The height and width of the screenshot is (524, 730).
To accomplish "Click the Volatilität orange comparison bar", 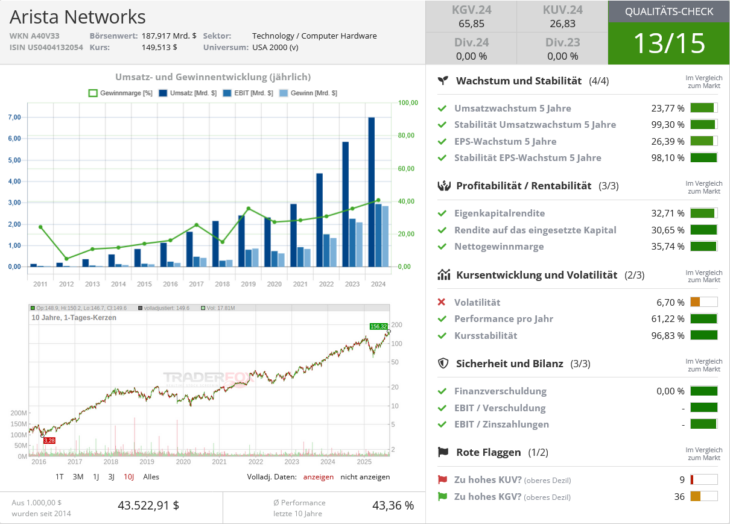I will pos(696,302).
